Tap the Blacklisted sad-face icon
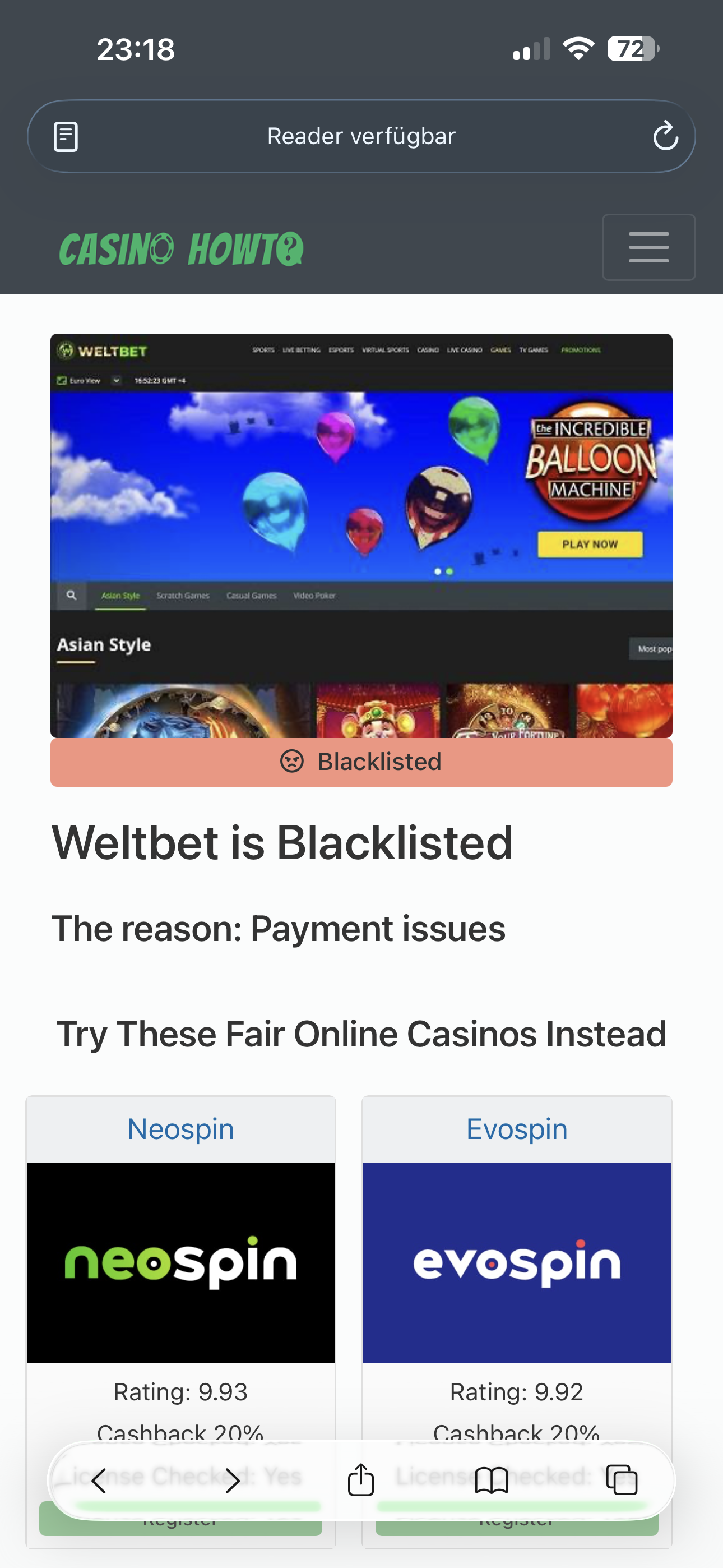 [291, 761]
